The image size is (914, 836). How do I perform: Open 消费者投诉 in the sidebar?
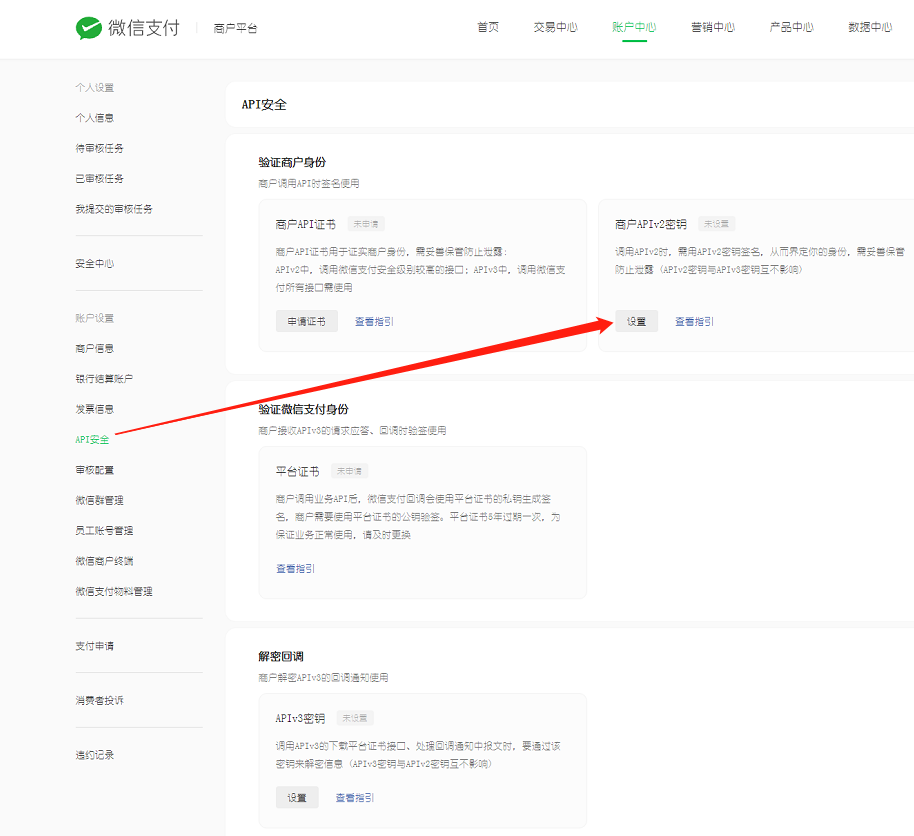(99, 700)
